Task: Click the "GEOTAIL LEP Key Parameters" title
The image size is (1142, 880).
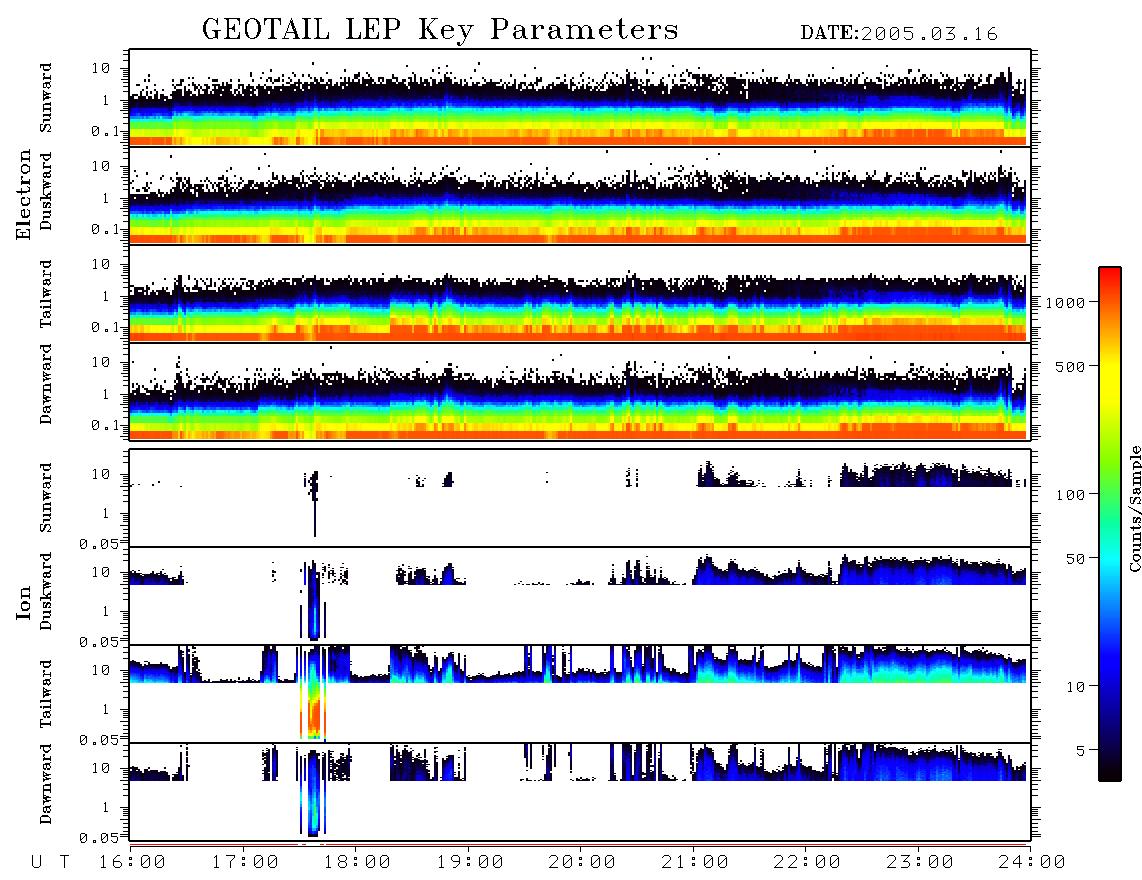Action: pyautogui.click(x=440, y=31)
